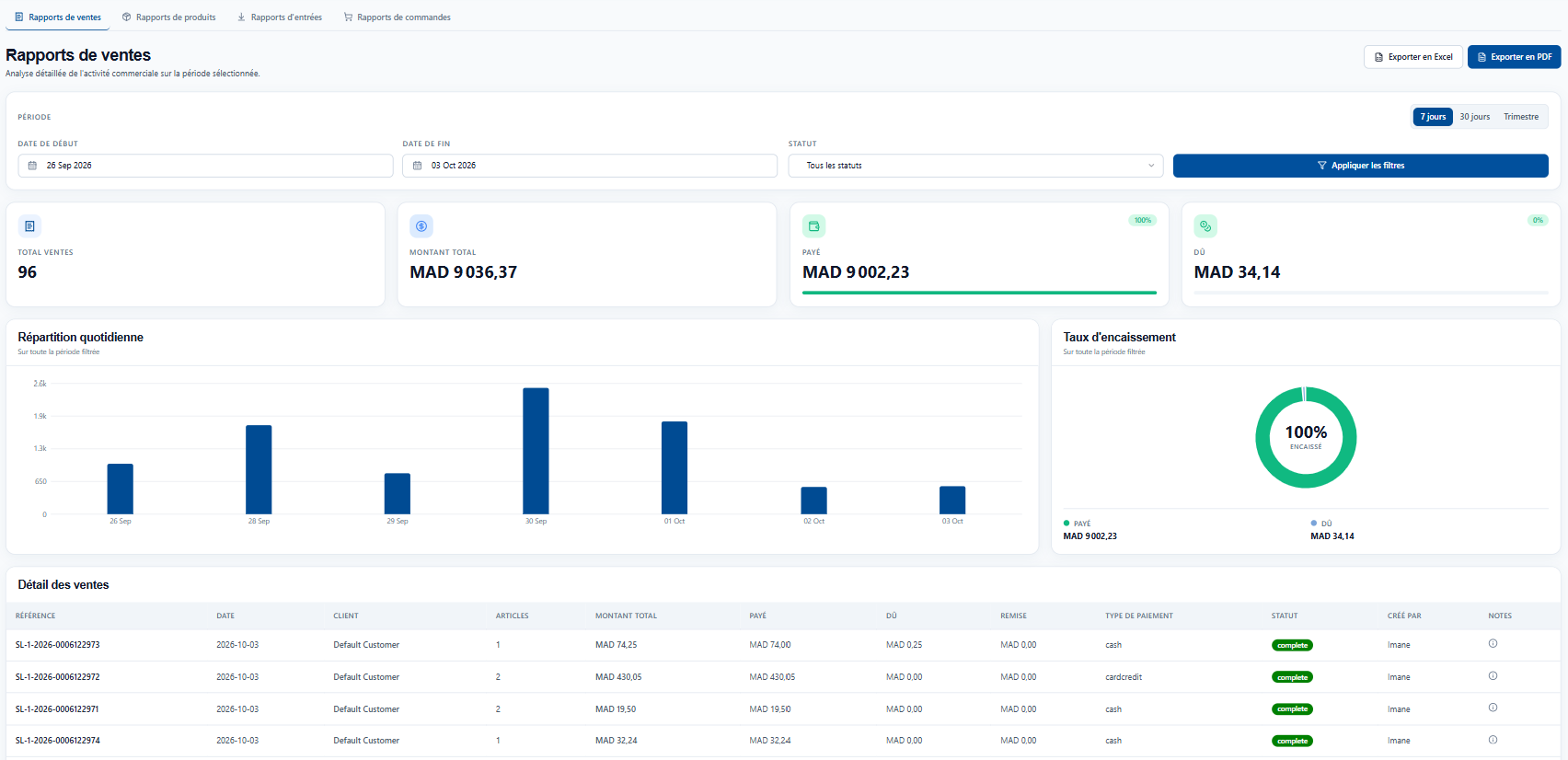1568x760 pixels.
Task: Click the TYPE DE PAIEMENT column header
Action: (x=1139, y=616)
